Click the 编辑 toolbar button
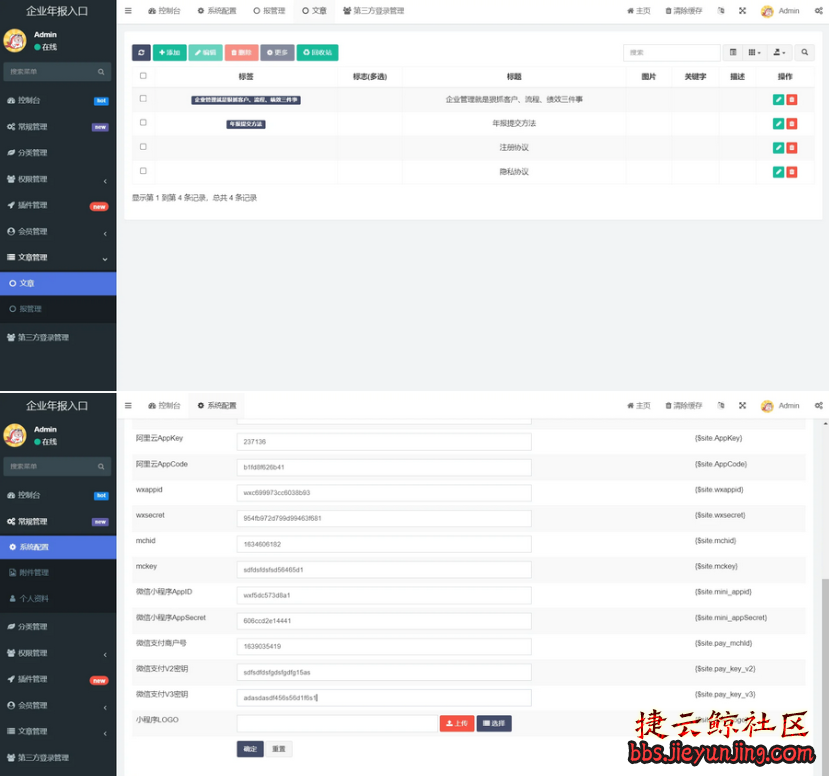Image resolution: width=829 pixels, height=776 pixels. (x=206, y=52)
